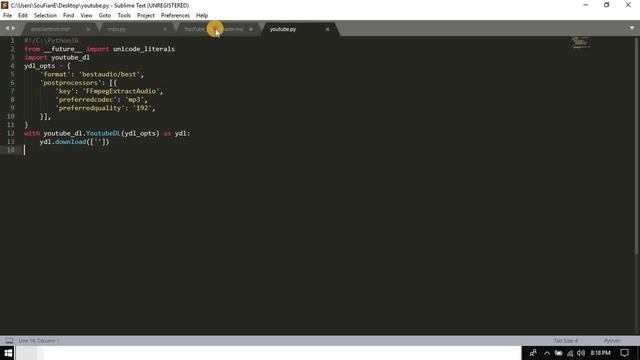
Task: Click the 'postprocessors' key text
Action: pos(71,83)
